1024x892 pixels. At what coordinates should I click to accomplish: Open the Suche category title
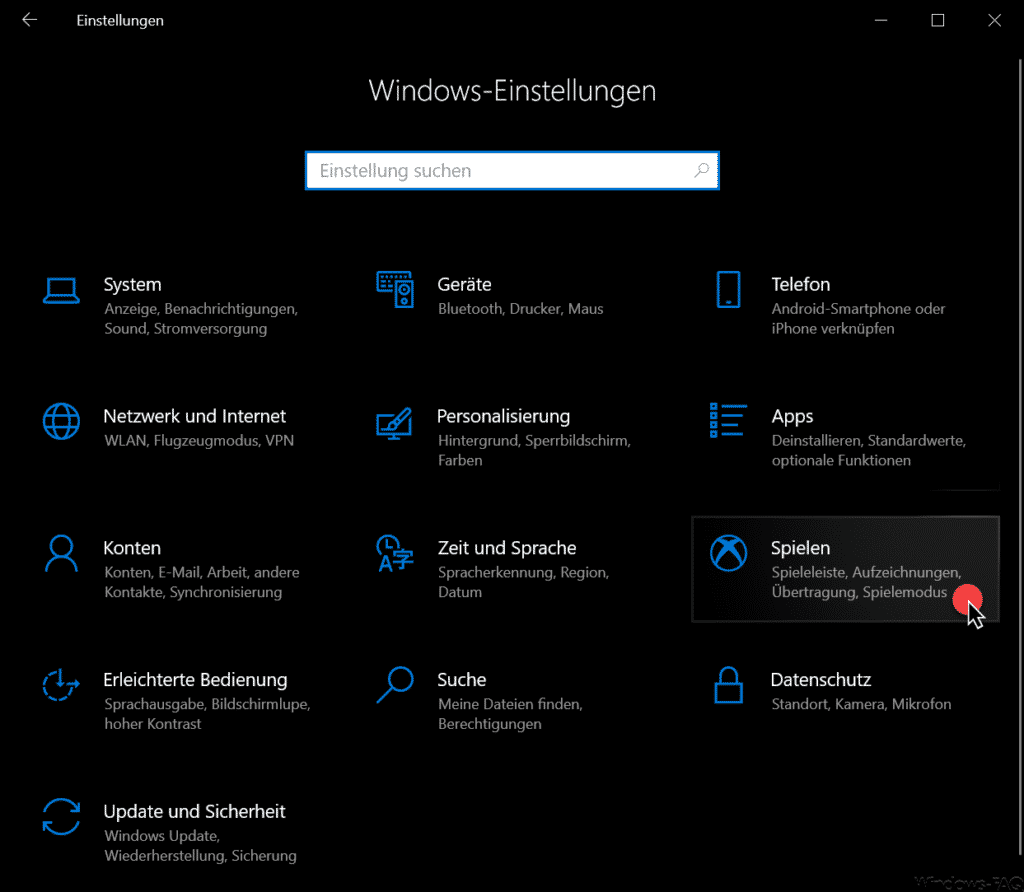point(462,680)
